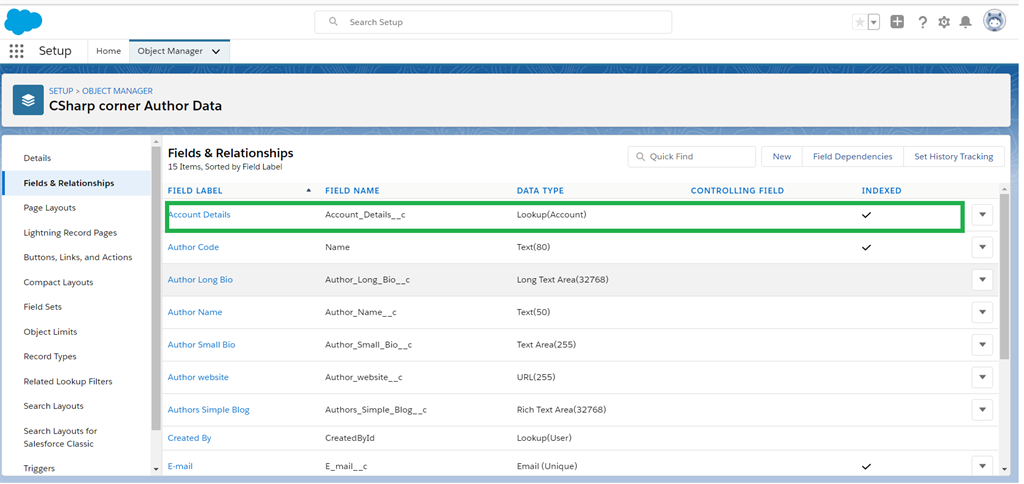Open row actions dropdown for Account Details
1024x484 pixels.
pyautogui.click(x=982, y=214)
